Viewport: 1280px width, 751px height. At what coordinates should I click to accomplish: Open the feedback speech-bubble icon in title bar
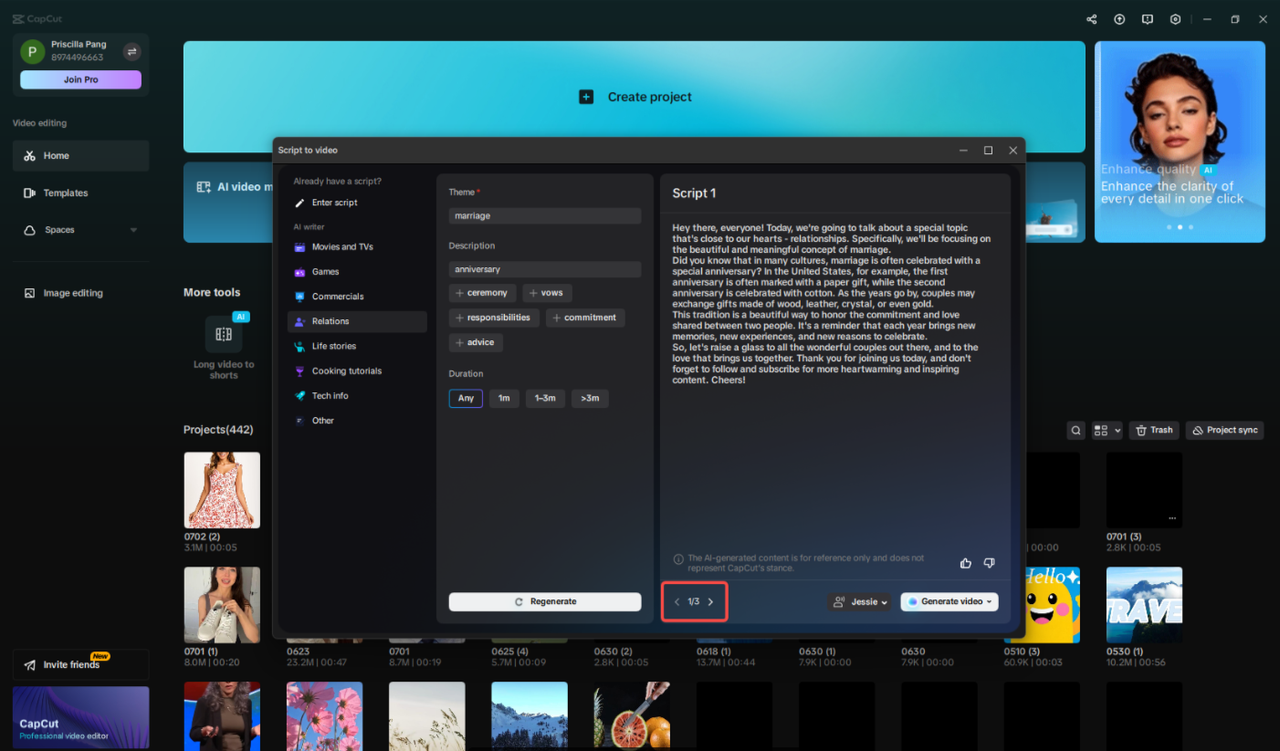1147,19
